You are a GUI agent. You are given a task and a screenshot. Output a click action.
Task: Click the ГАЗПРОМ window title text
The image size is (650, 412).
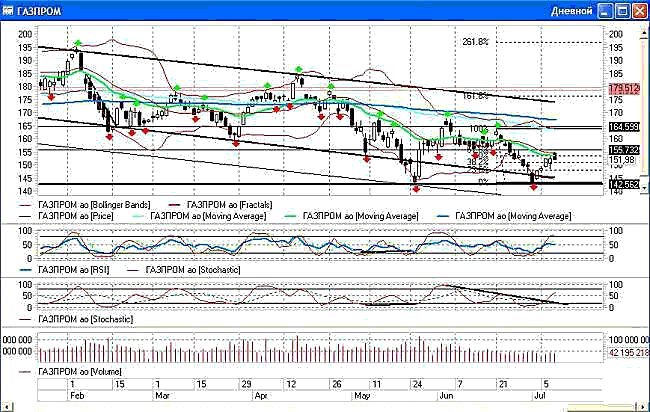click(x=39, y=11)
